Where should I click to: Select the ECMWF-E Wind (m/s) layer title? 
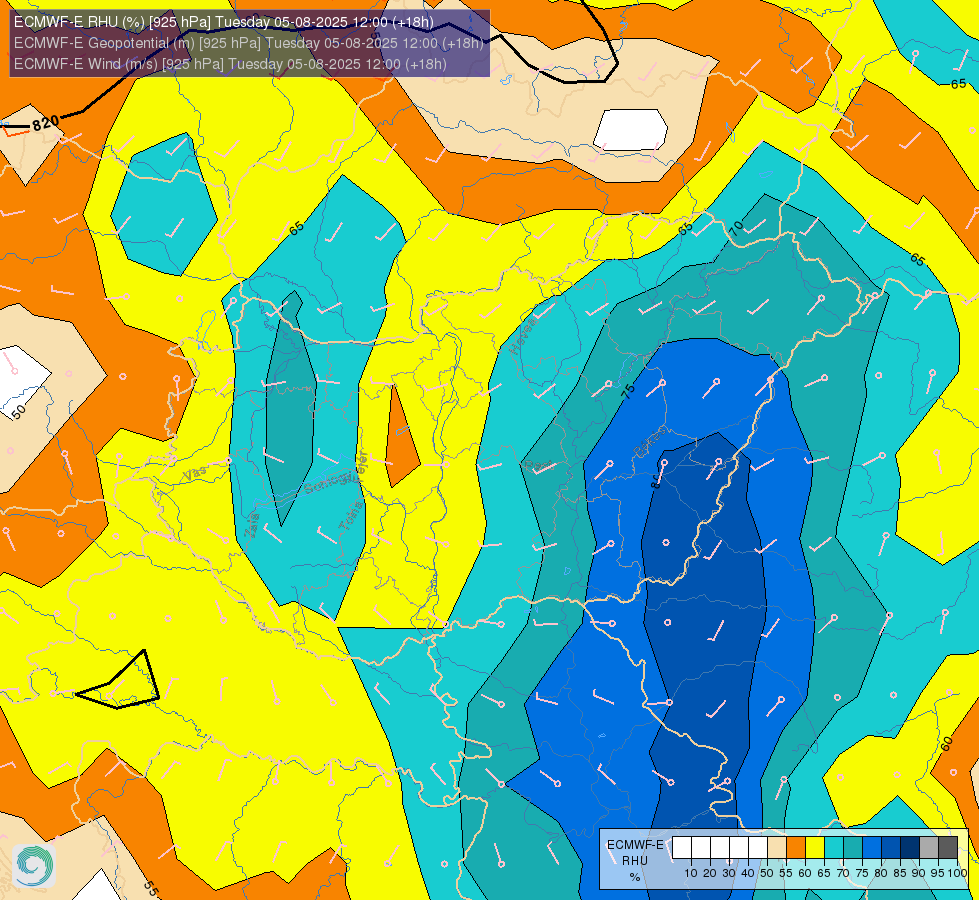tap(230, 64)
